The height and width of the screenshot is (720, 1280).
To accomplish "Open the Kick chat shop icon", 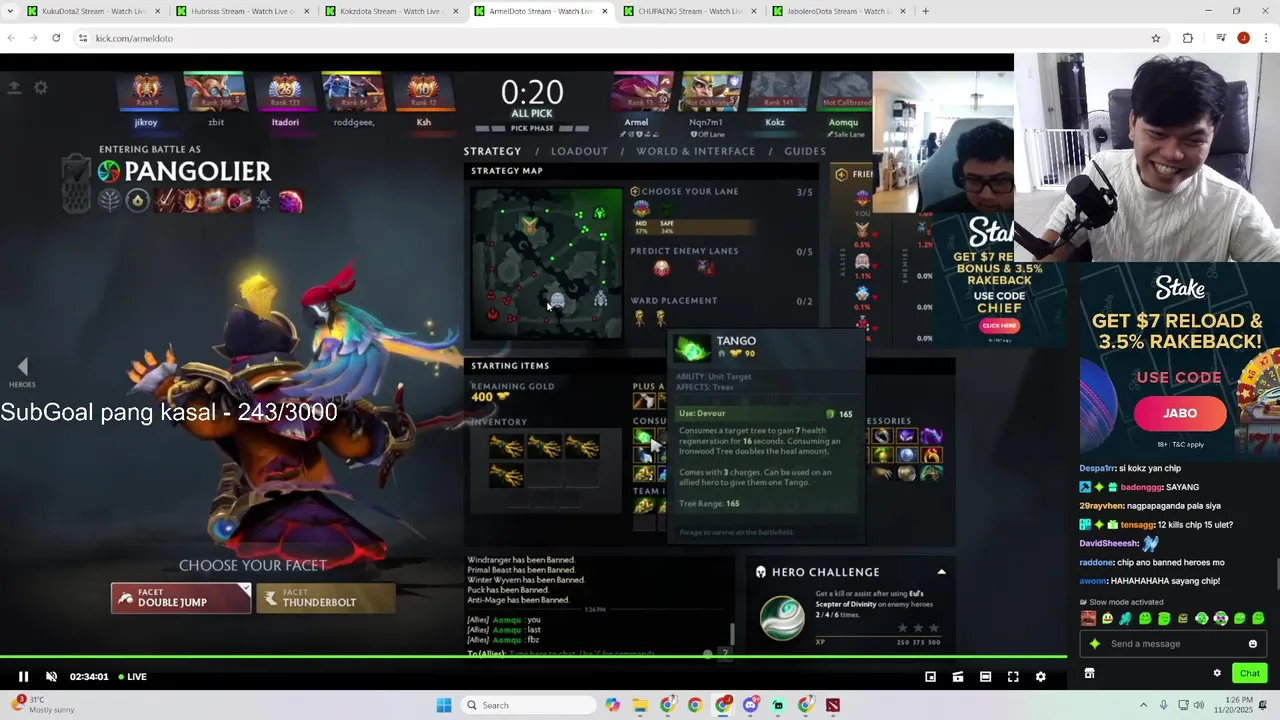I will (1089, 673).
